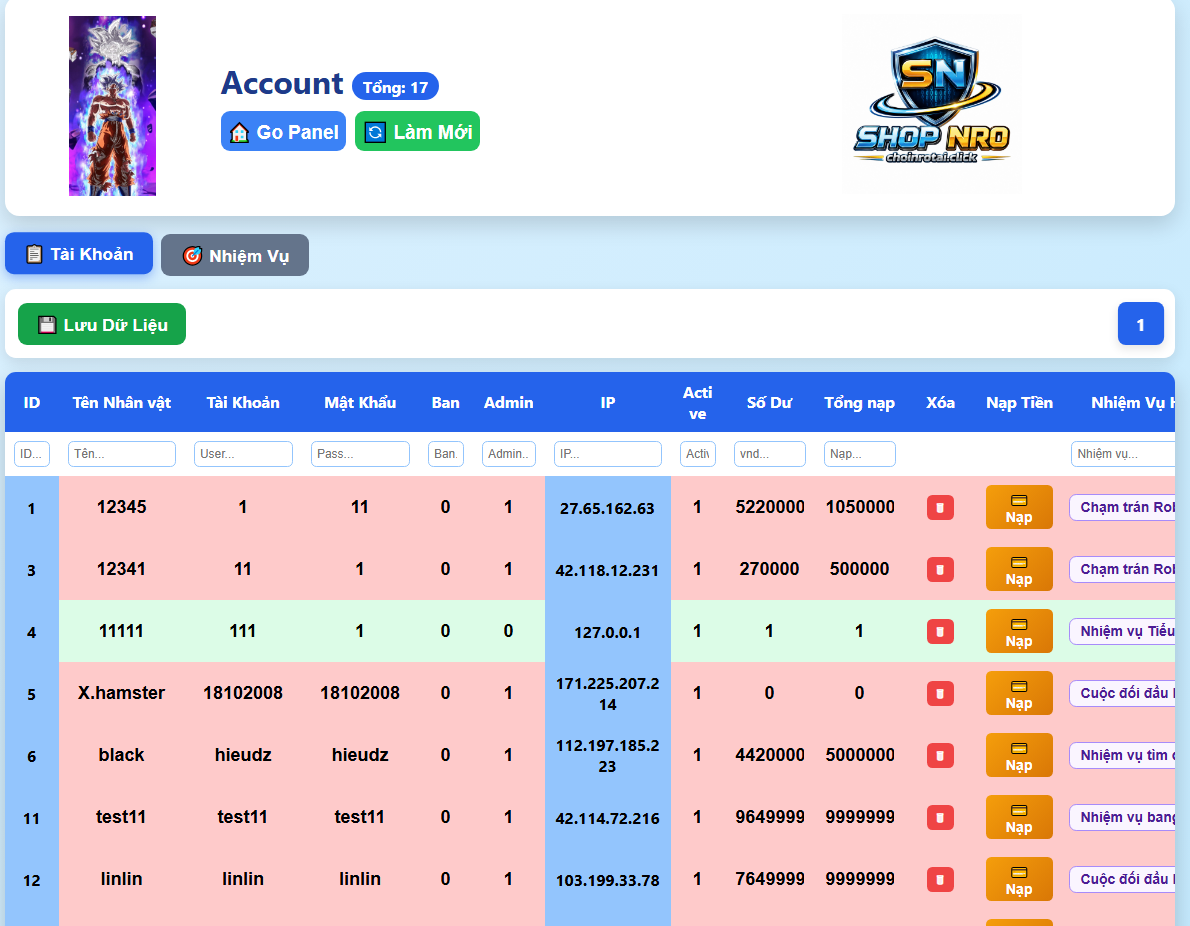Viewport: 1190px width, 926px height.
Task: Focus the vnd balance filter
Action: 770,454
